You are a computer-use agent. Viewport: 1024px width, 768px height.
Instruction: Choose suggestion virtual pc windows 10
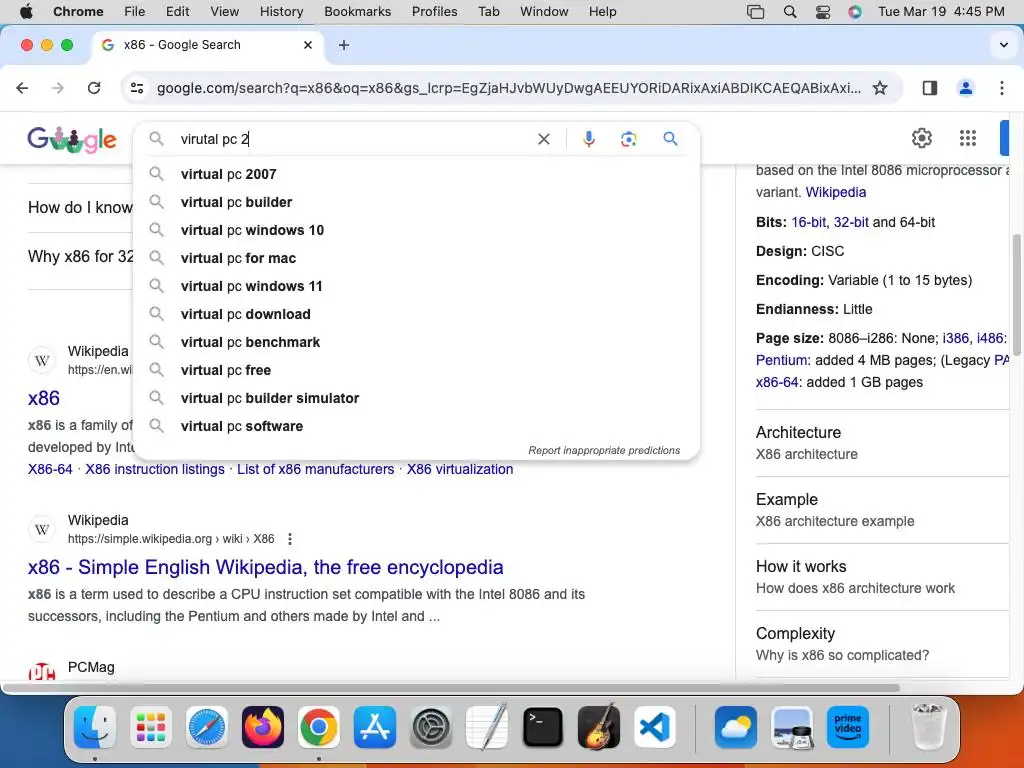[416, 231]
